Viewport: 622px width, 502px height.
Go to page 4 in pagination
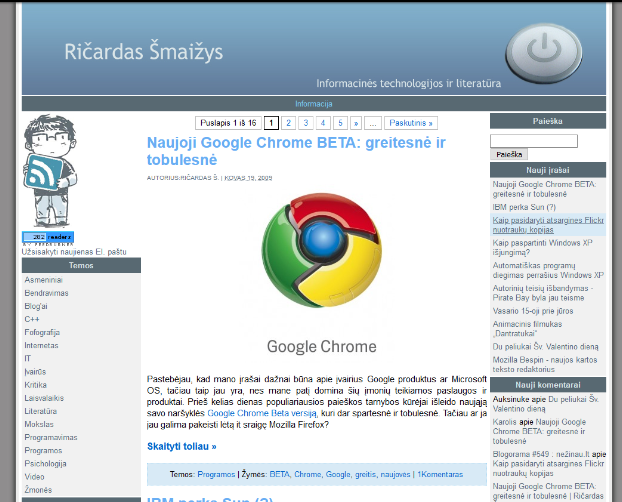(x=323, y=123)
